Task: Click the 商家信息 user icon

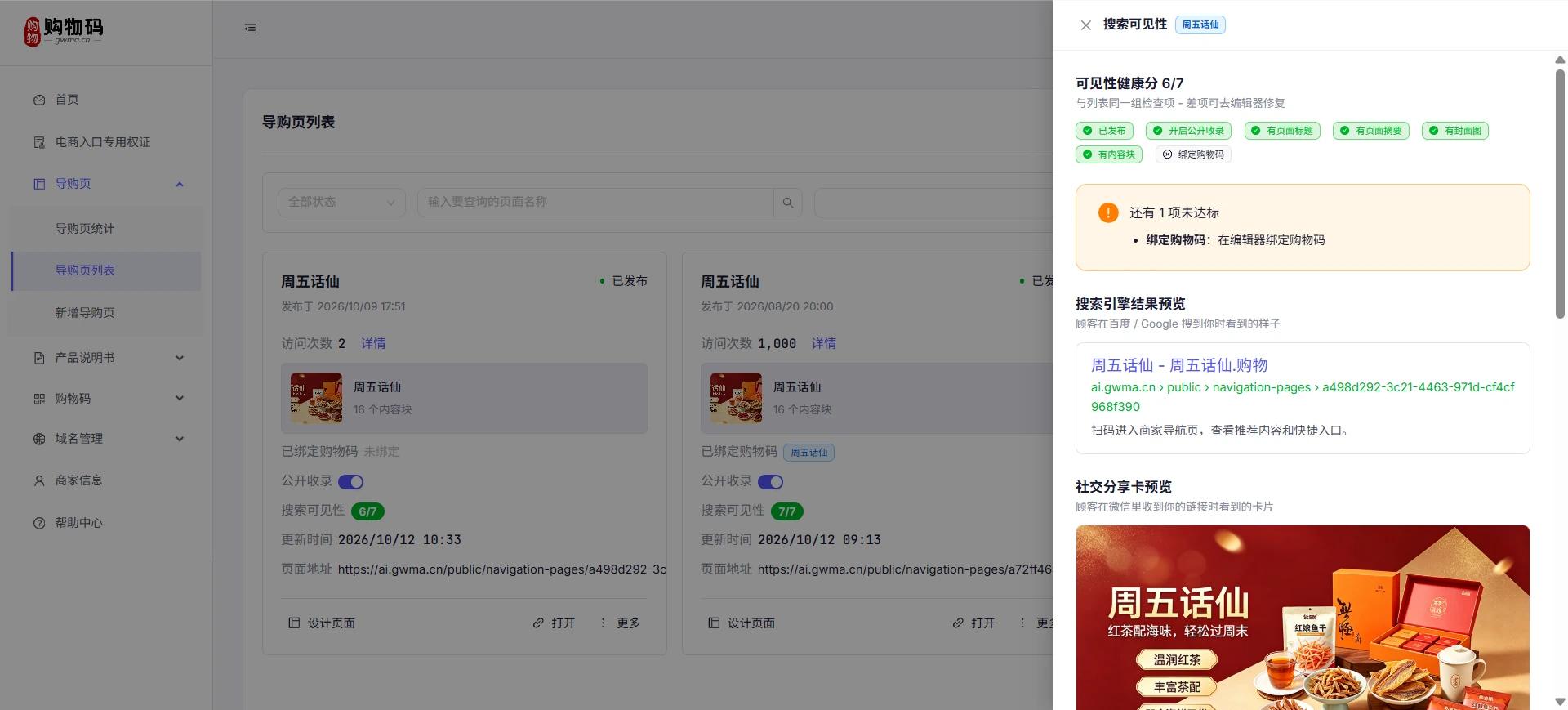Action: [39, 480]
